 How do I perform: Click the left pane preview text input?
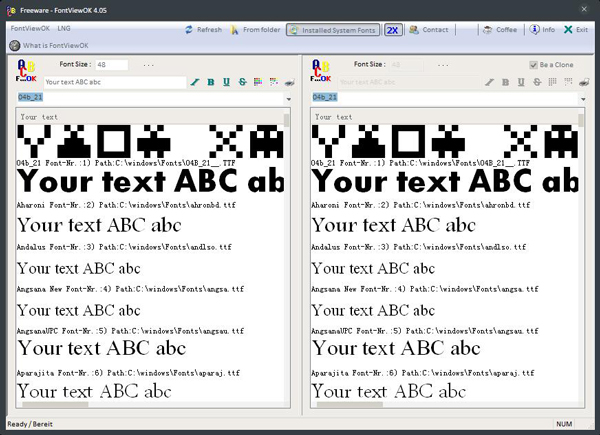coord(115,82)
